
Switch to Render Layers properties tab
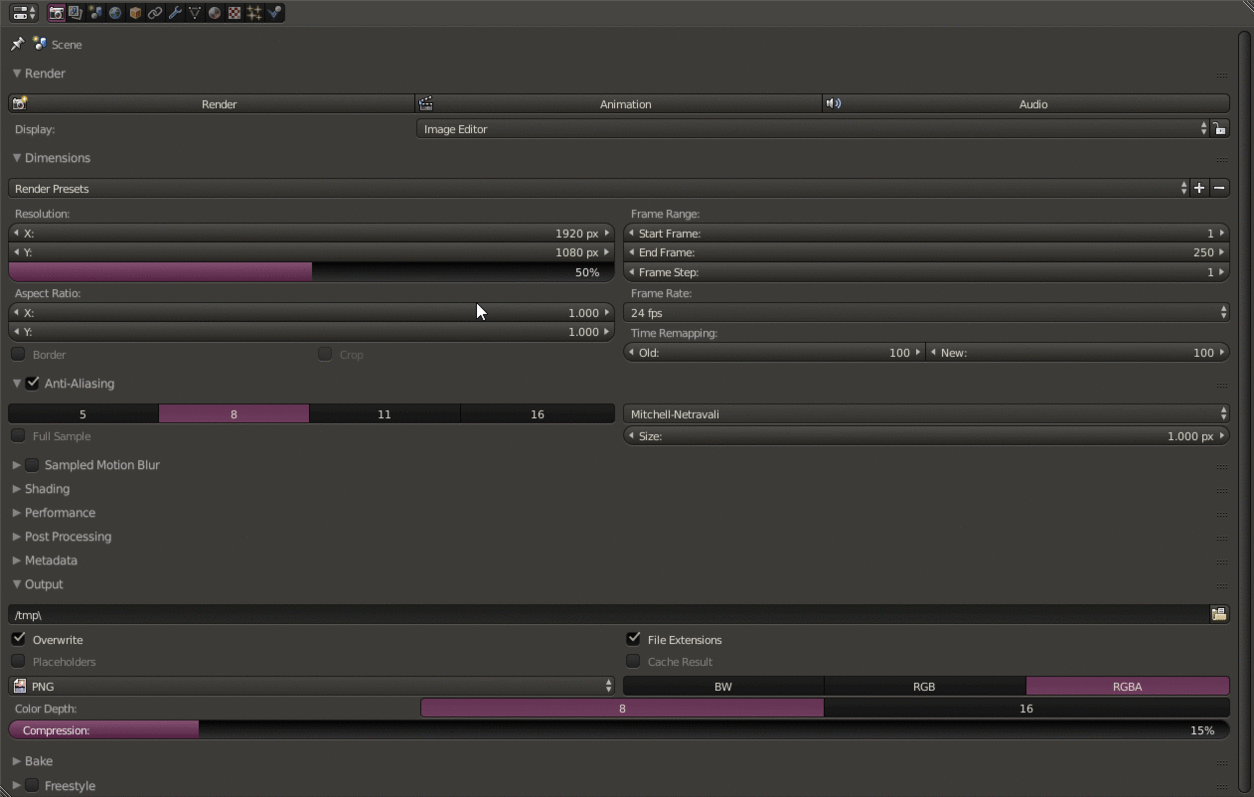point(75,13)
